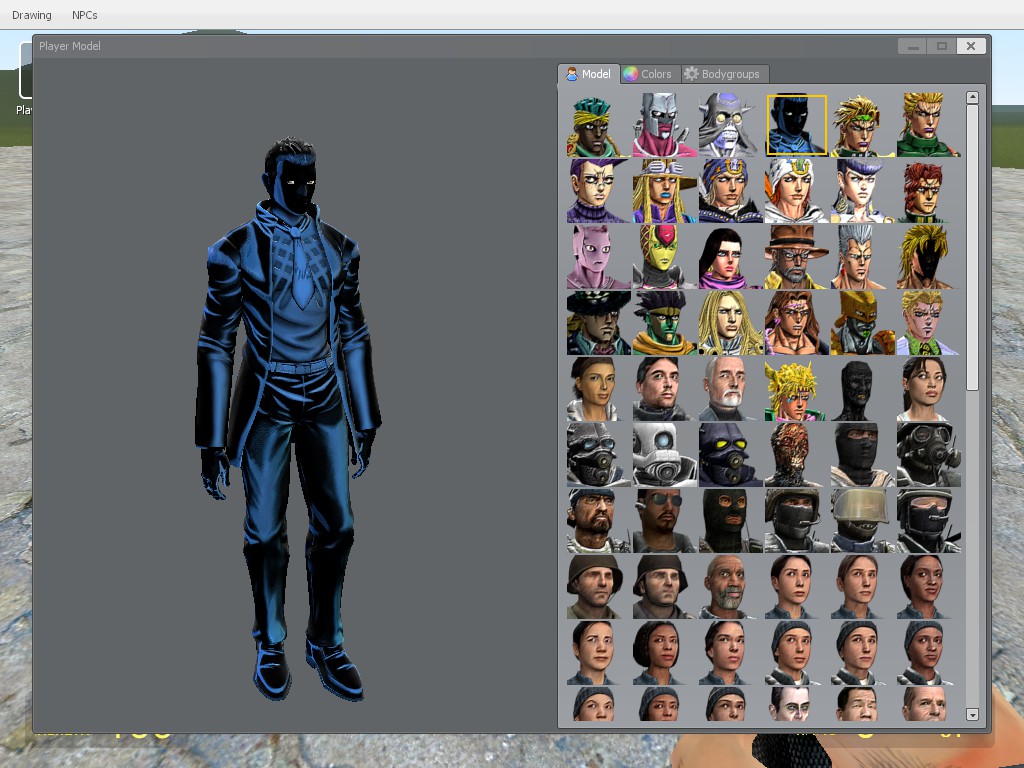Image resolution: width=1024 pixels, height=768 pixels.
Task: Select the grey-bearded model in brown fedora
Action: tap(797, 257)
